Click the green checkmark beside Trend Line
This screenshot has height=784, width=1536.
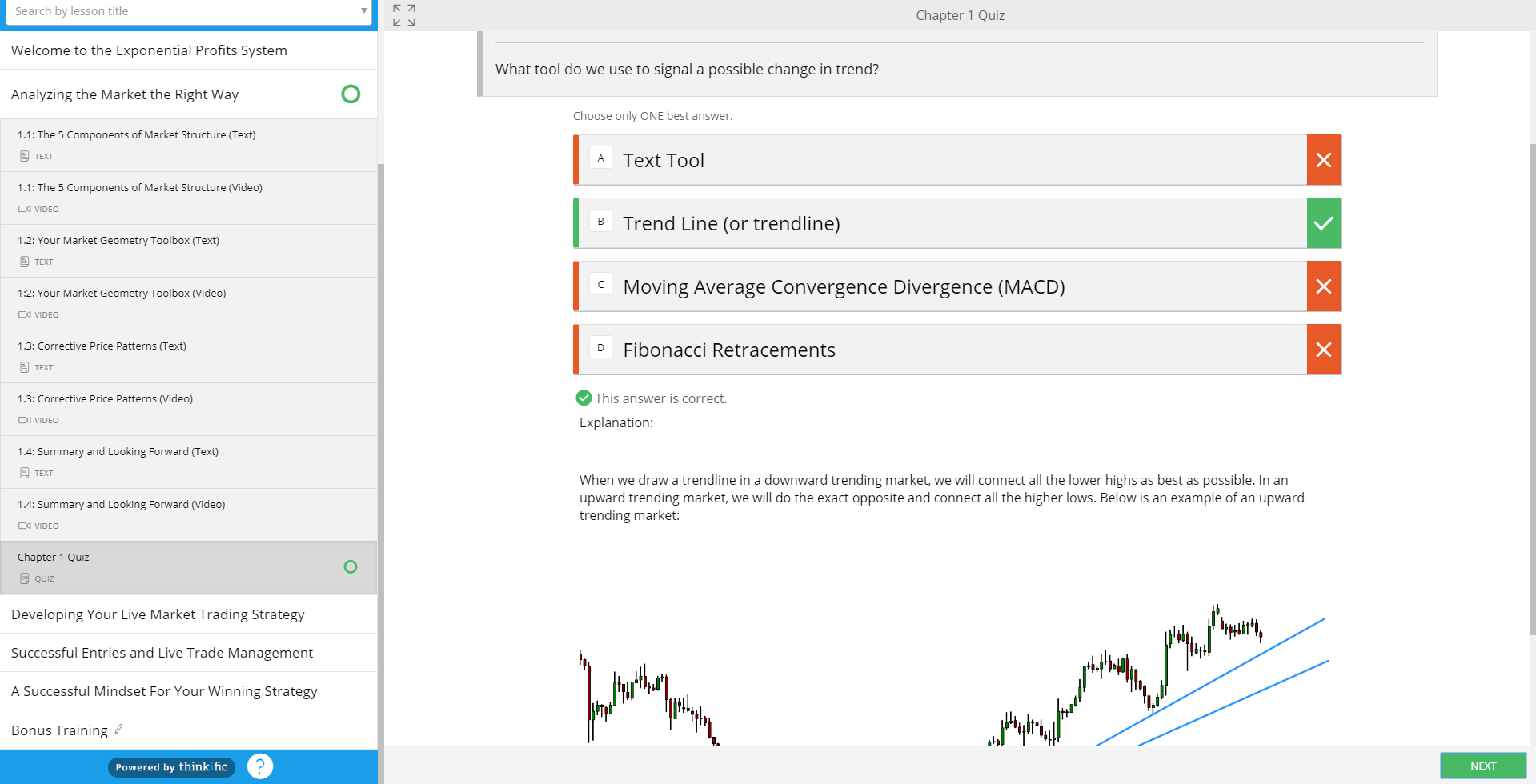point(1324,223)
